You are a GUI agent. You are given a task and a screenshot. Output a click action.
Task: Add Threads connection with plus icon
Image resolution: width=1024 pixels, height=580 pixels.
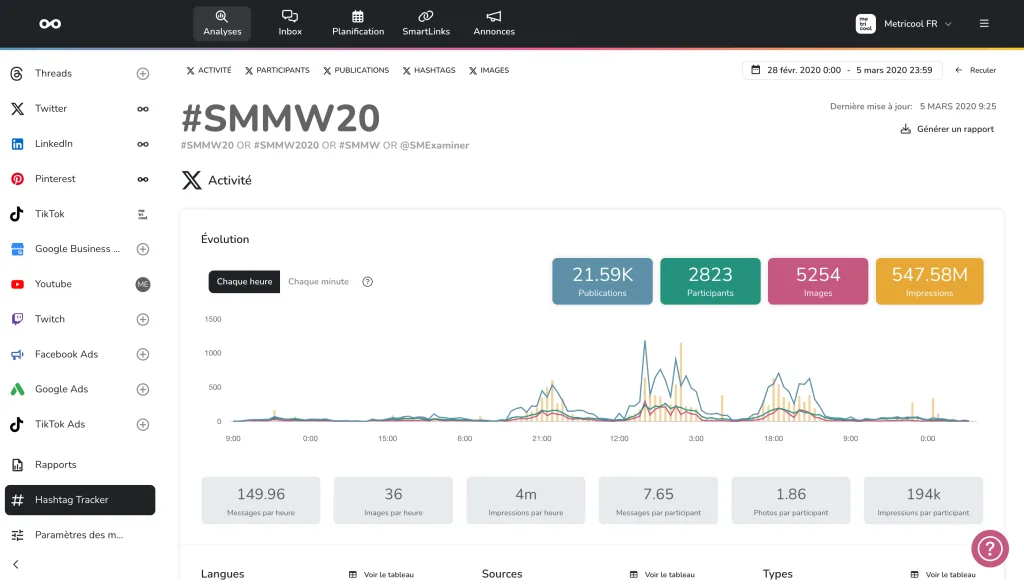pos(143,74)
